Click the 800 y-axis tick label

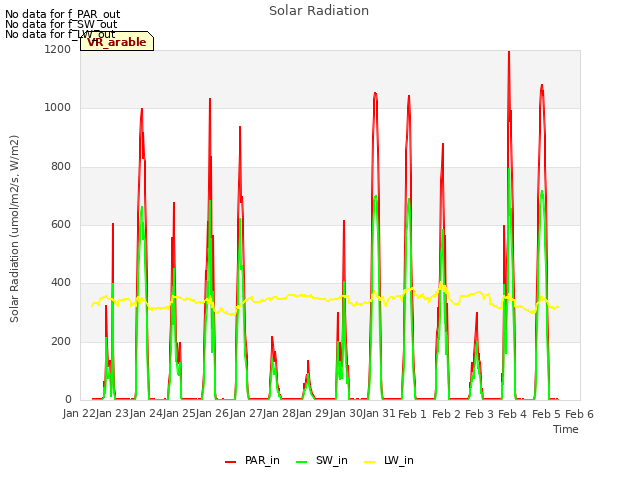[61, 167]
